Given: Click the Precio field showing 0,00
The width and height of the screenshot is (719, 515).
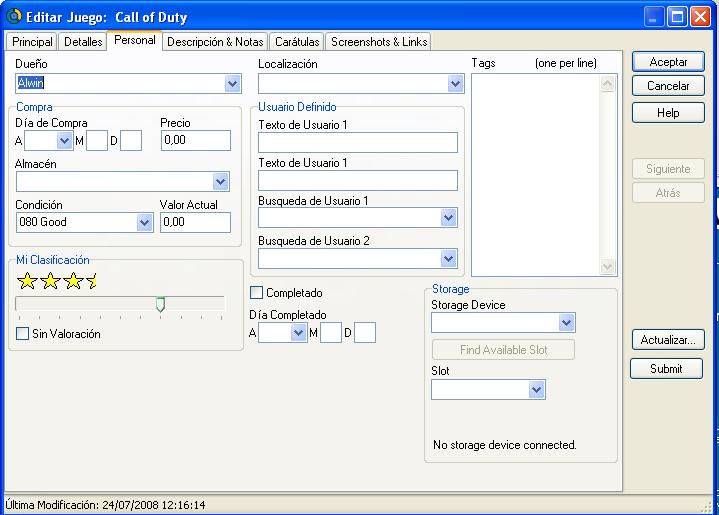Looking at the screenshot, I should 196,140.
